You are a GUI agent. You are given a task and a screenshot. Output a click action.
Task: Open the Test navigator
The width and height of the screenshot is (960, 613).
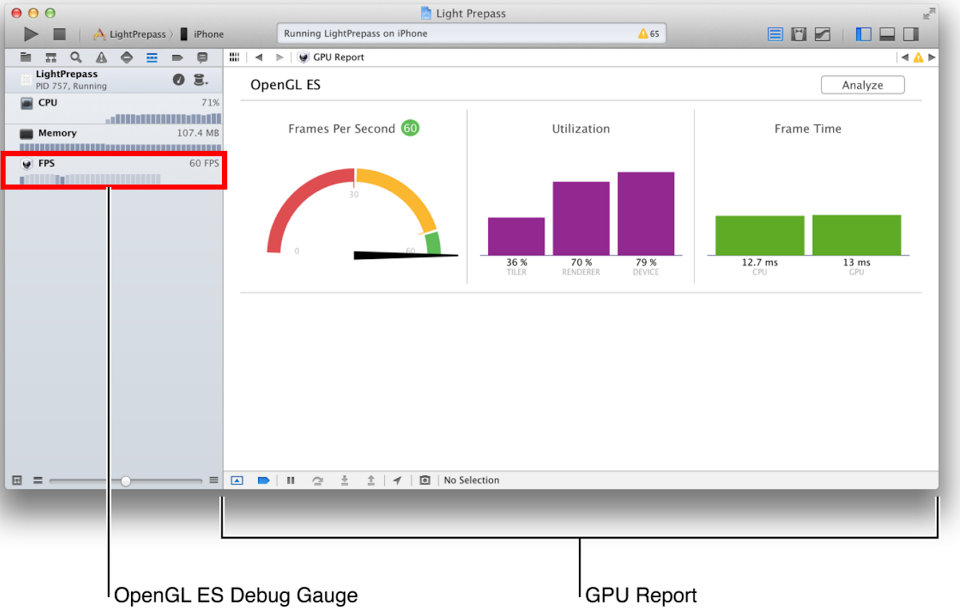(x=127, y=58)
